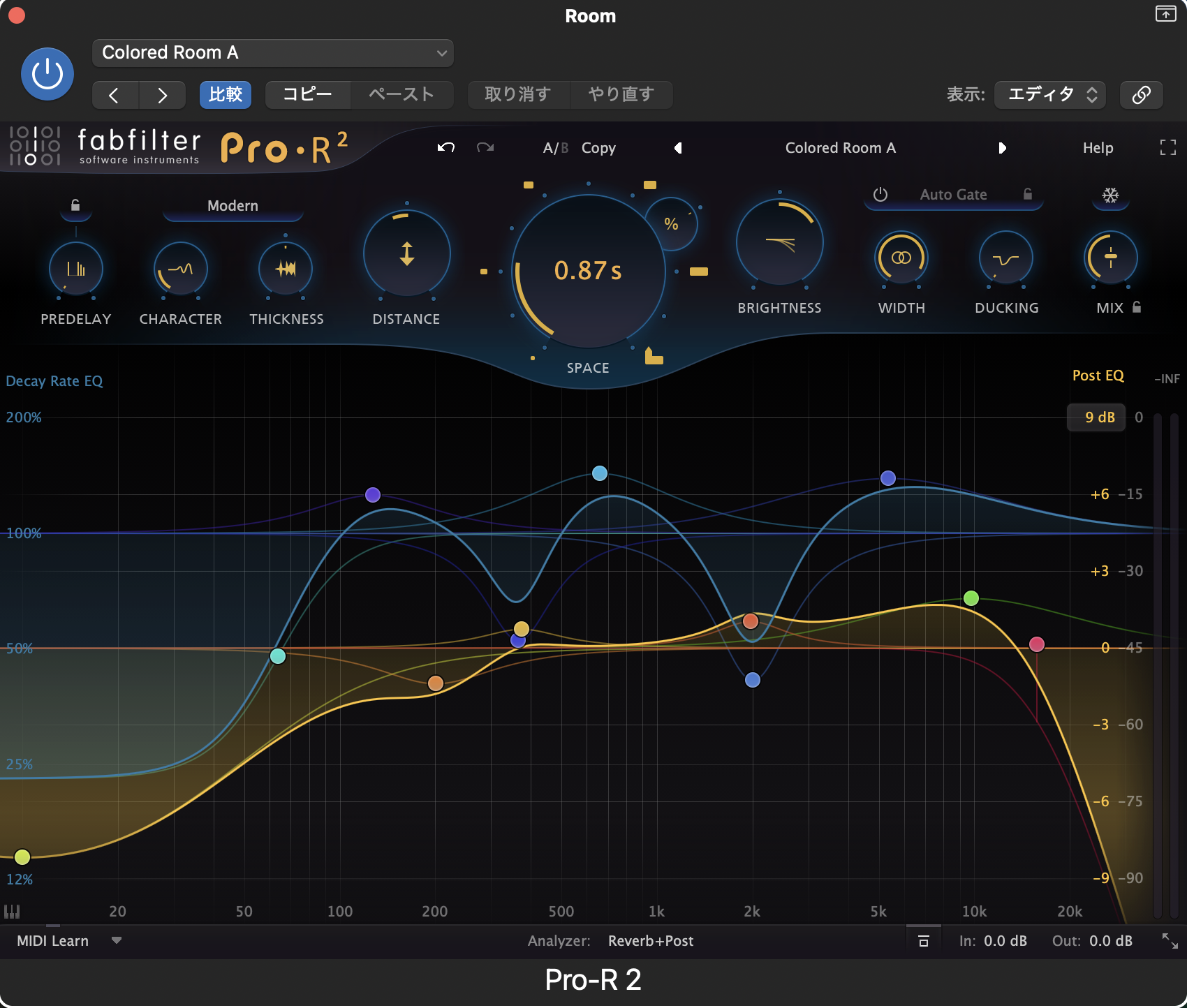Click the Thickness knob
This screenshot has height=1008, width=1187.
286,269
